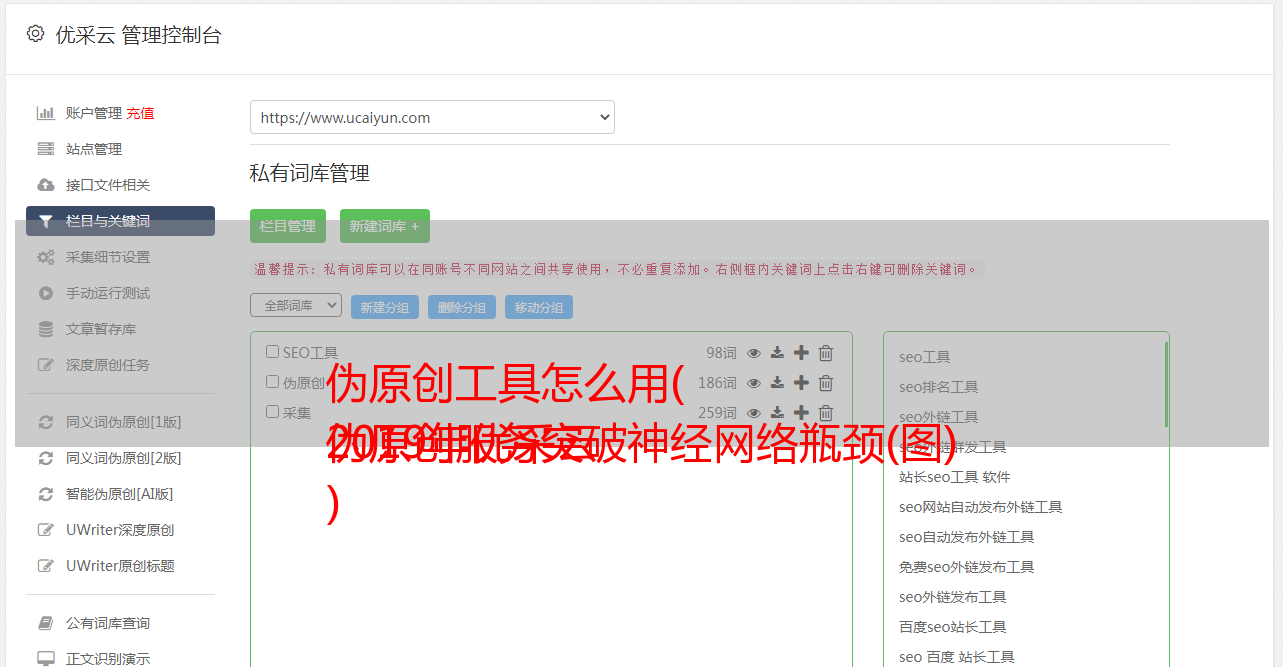Click the 正文识别演示 monitor icon
The image size is (1283, 667).
46,659
